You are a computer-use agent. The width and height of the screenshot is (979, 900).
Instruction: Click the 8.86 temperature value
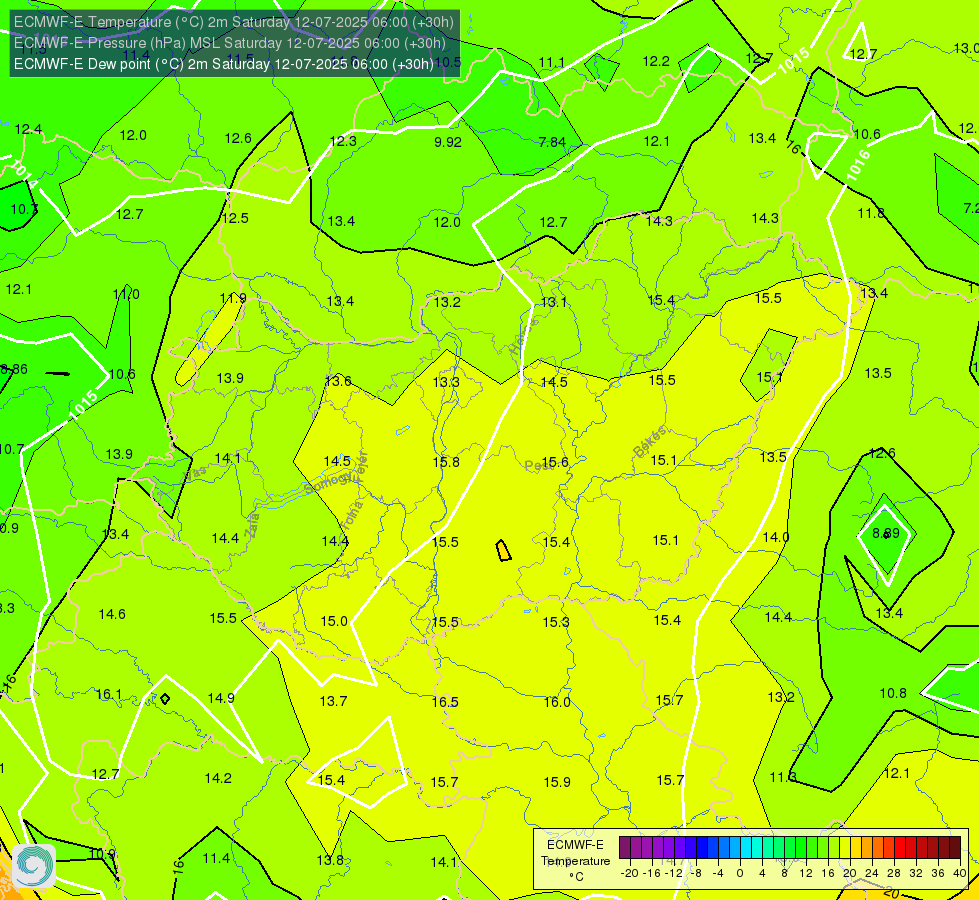[x=14, y=369]
